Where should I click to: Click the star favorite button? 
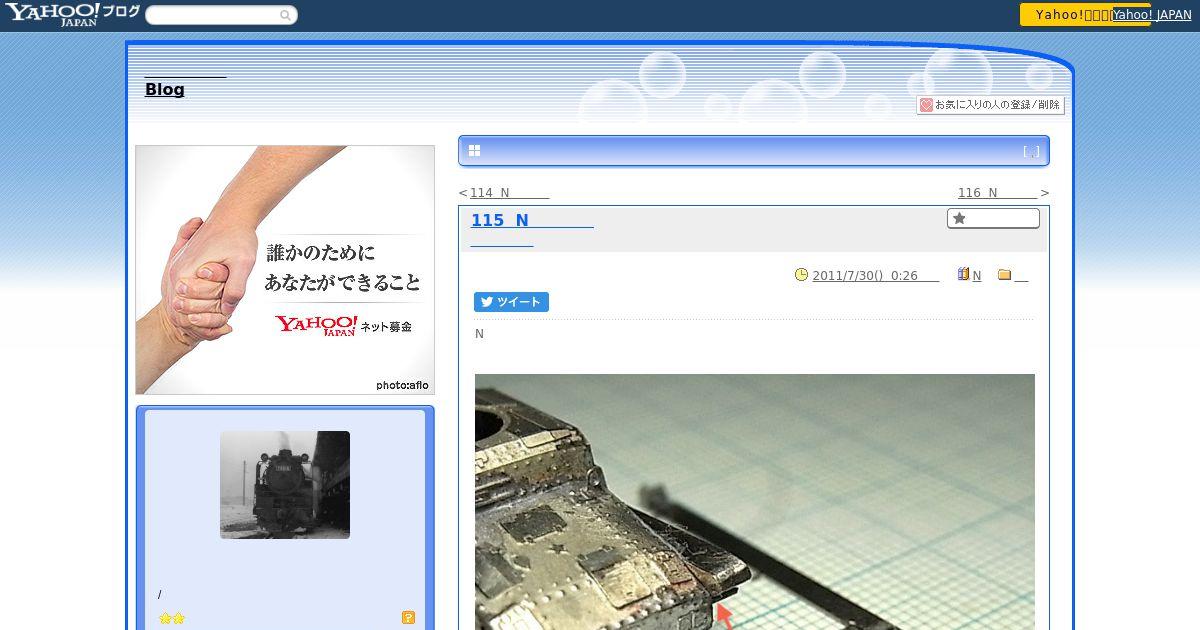coord(993,218)
